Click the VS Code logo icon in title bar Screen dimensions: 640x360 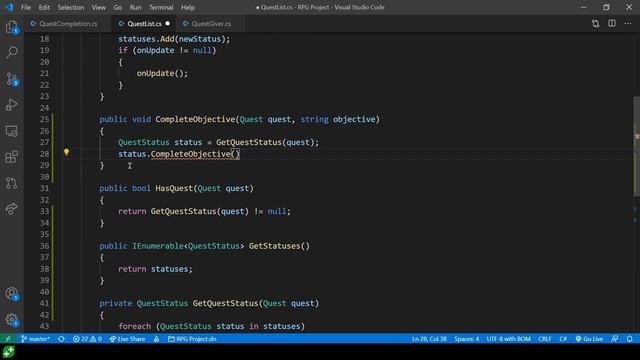[x=9, y=7]
